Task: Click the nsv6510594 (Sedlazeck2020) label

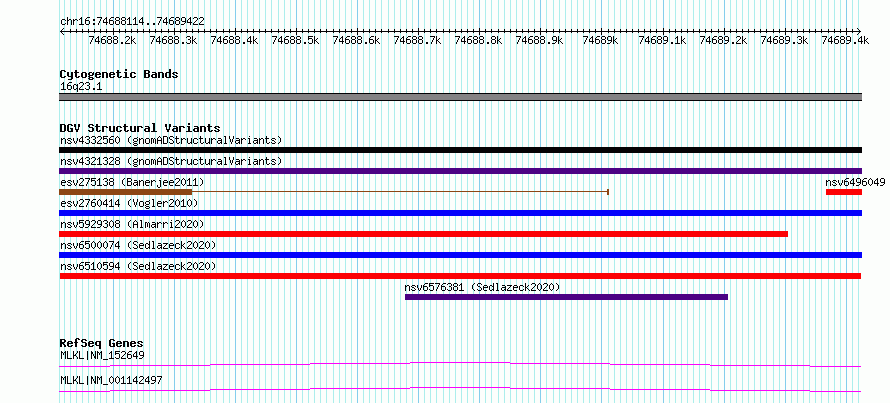Action: (x=138, y=266)
